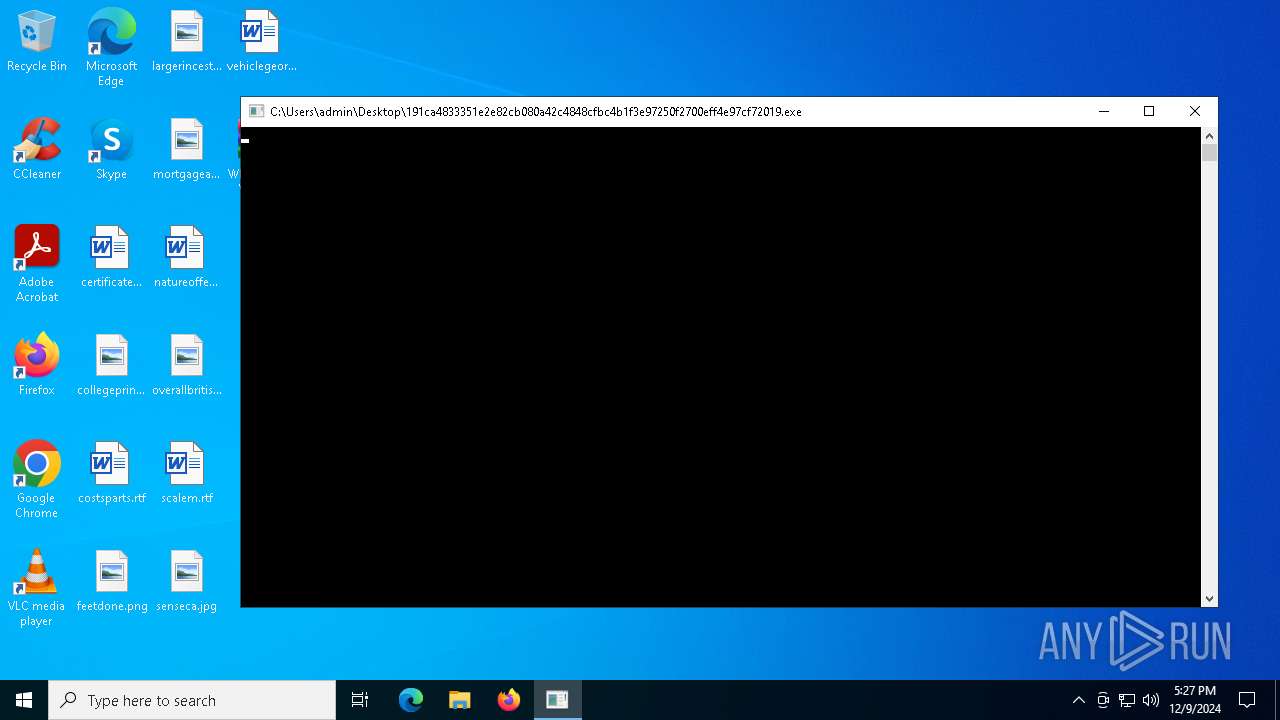
Task: Click the console window system menu icon
Action: coord(256,111)
